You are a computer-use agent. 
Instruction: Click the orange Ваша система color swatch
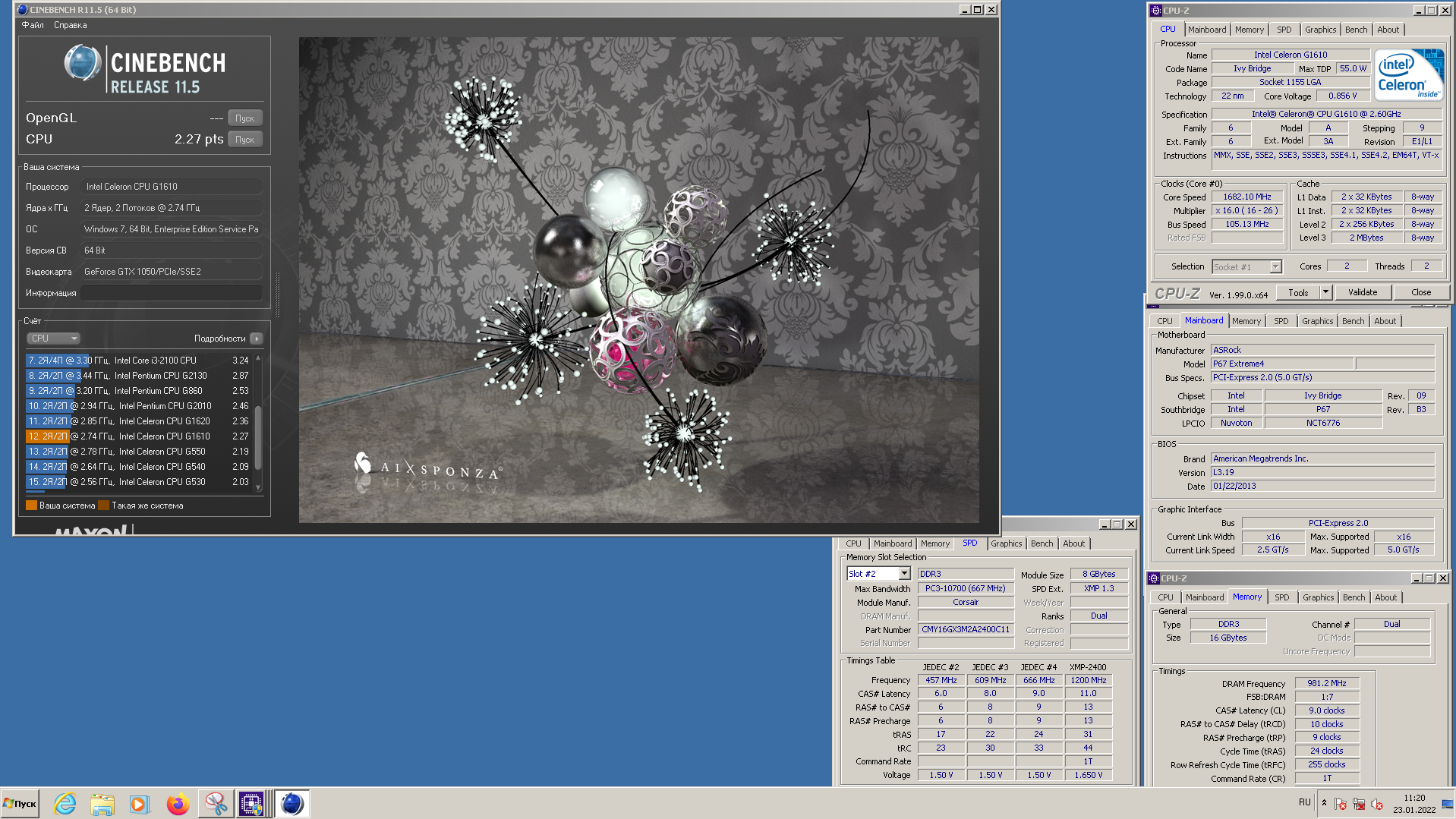pos(31,506)
